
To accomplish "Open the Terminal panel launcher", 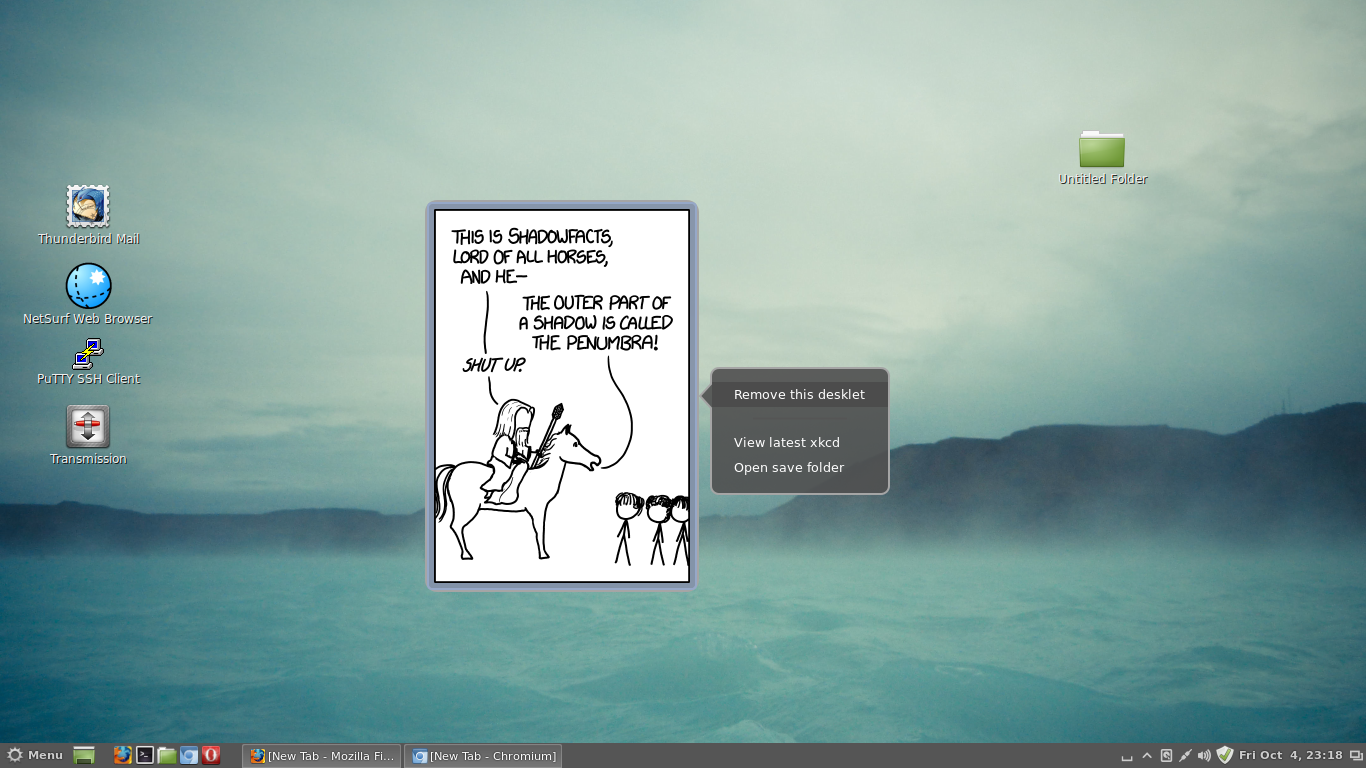I will point(145,755).
